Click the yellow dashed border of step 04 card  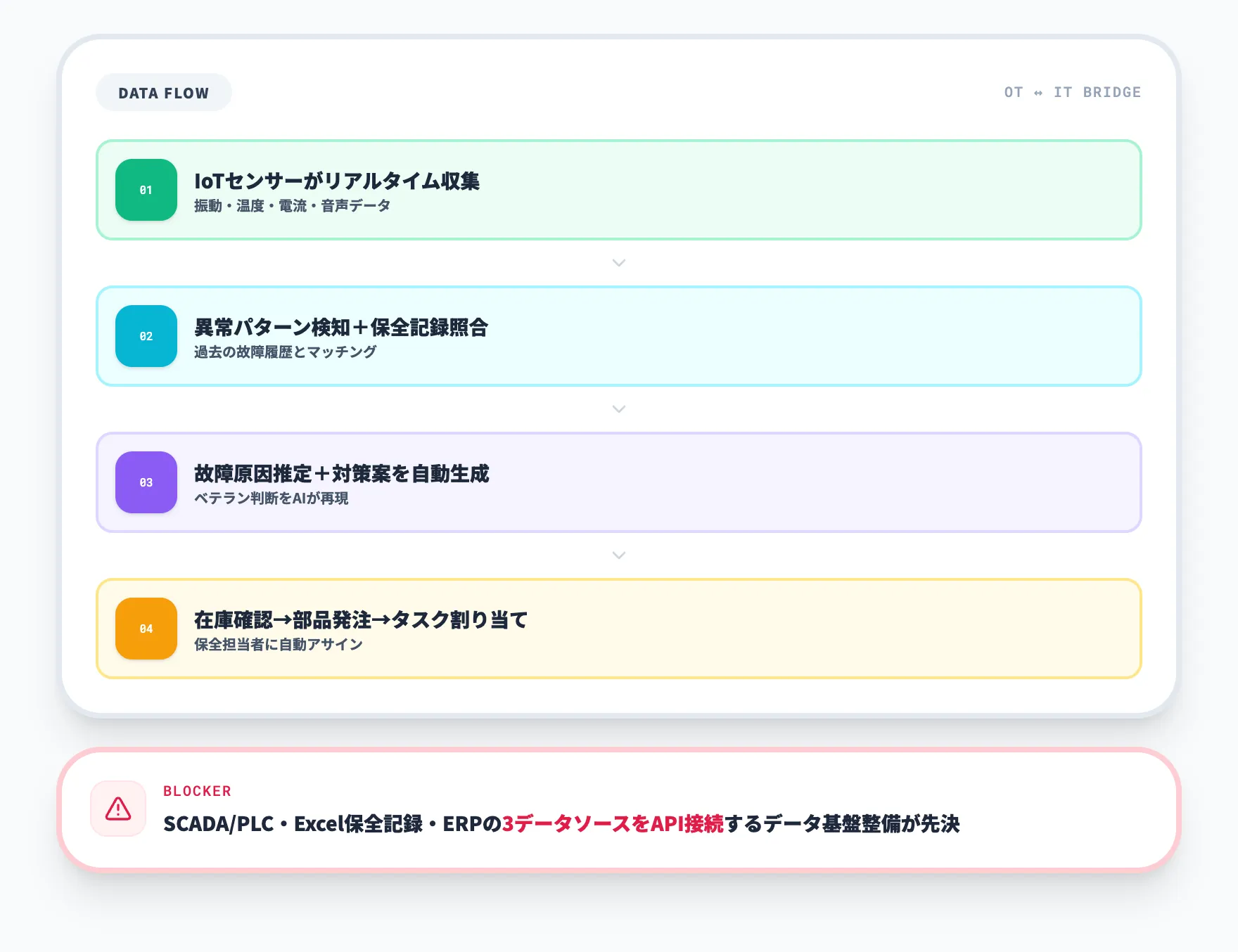[618, 582]
